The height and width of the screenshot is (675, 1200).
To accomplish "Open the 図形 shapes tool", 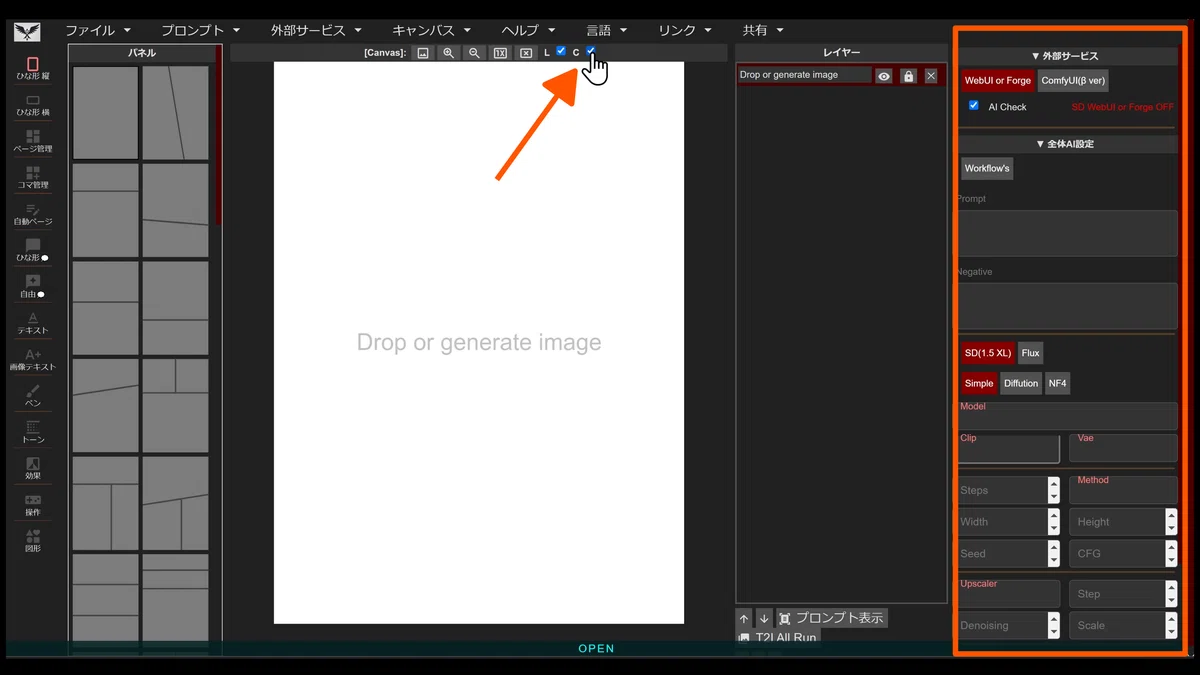I will point(33,540).
